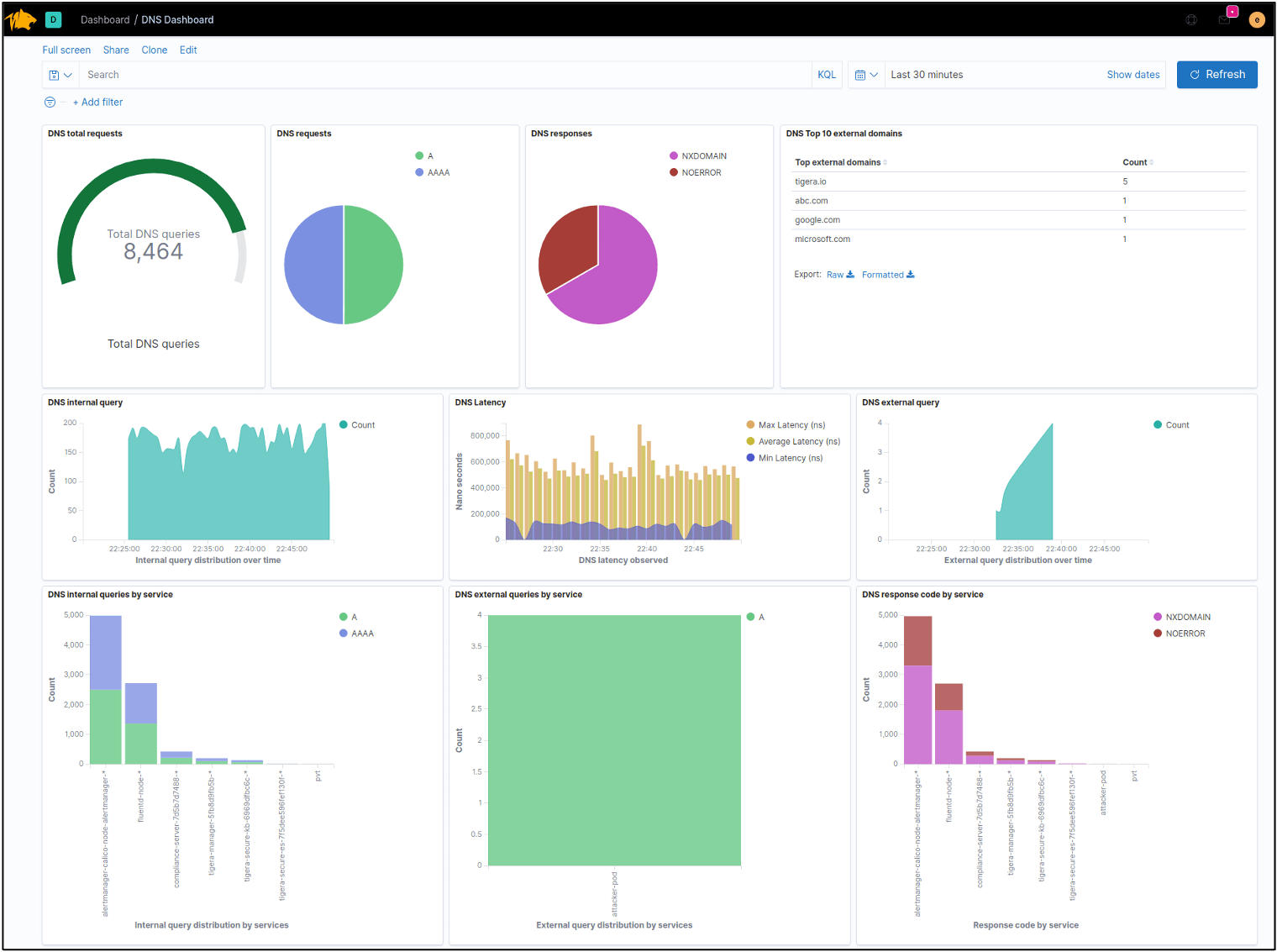Click the AAAA slice of DNS requests pie
The width and height of the screenshot is (1277, 952).
313,265
